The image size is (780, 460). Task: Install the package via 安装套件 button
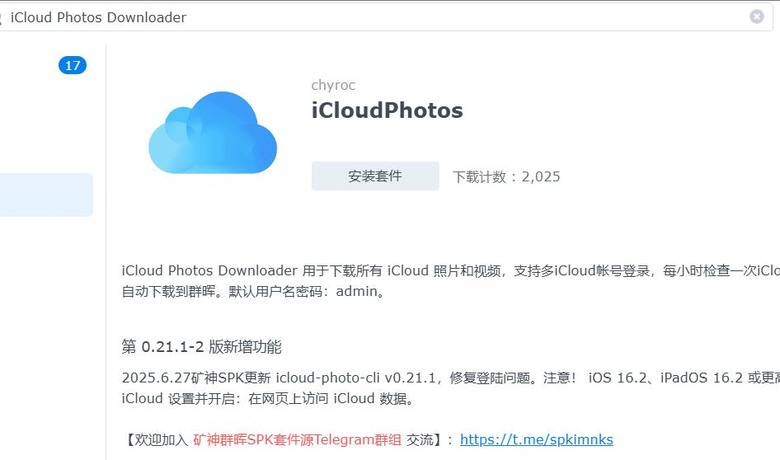click(375, 176)
